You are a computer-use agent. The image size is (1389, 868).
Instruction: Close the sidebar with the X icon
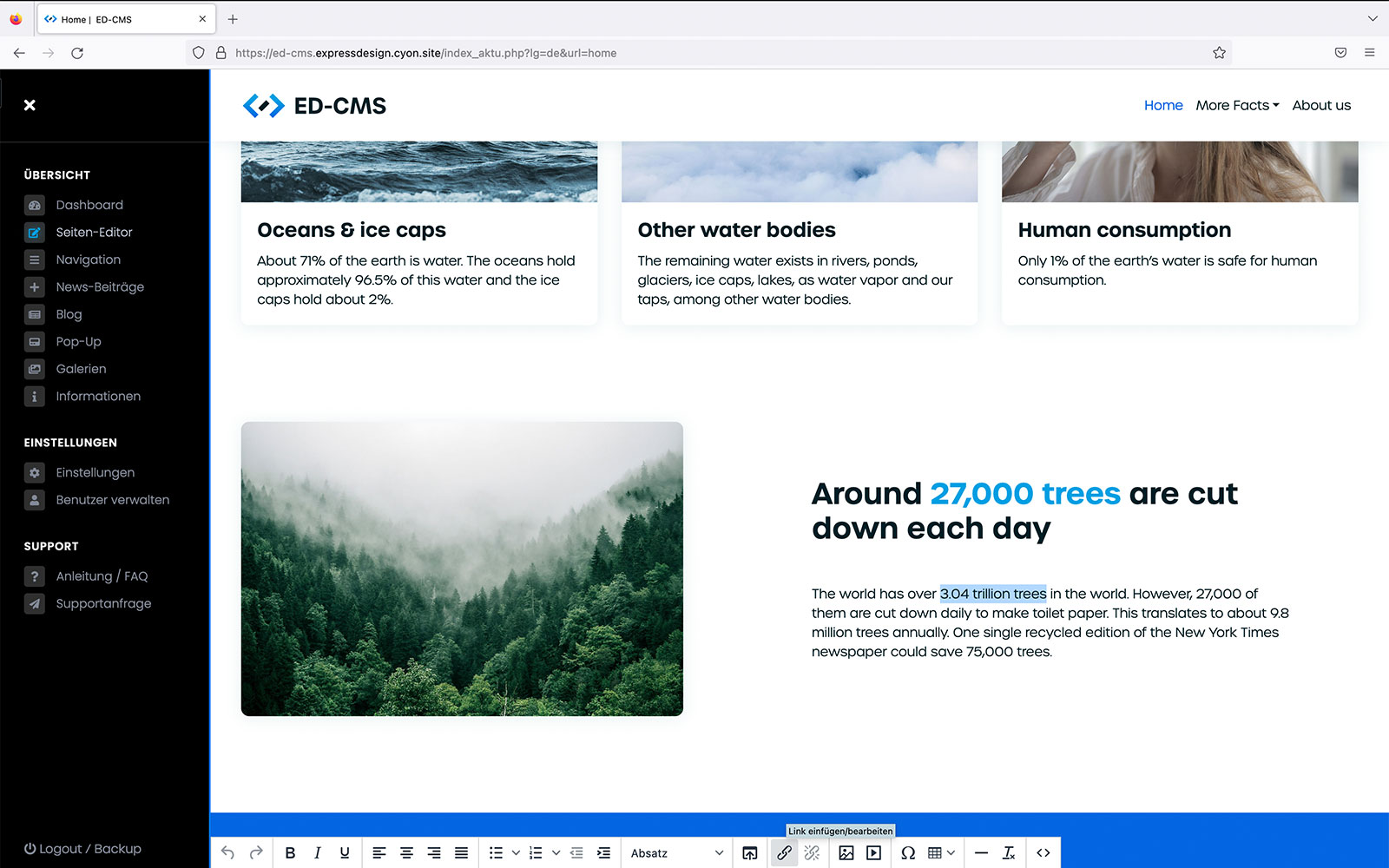pos(30,105)
